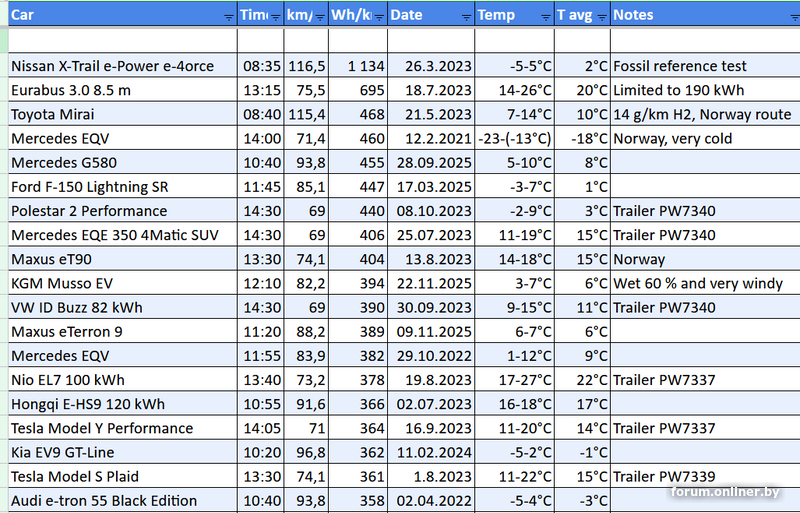Select the Ford F-150 Lightning SR cell
The width and height of the screenshot is (800, 513).
coord(123,186)
